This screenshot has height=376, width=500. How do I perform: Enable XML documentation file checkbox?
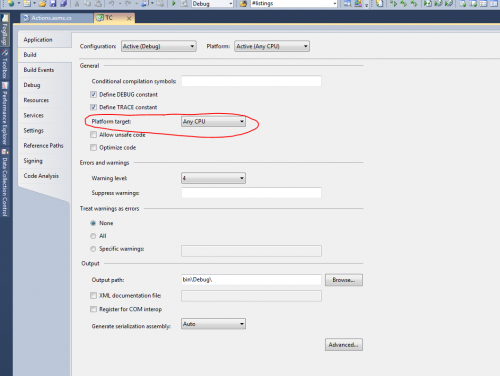click(x=93, y=296)
